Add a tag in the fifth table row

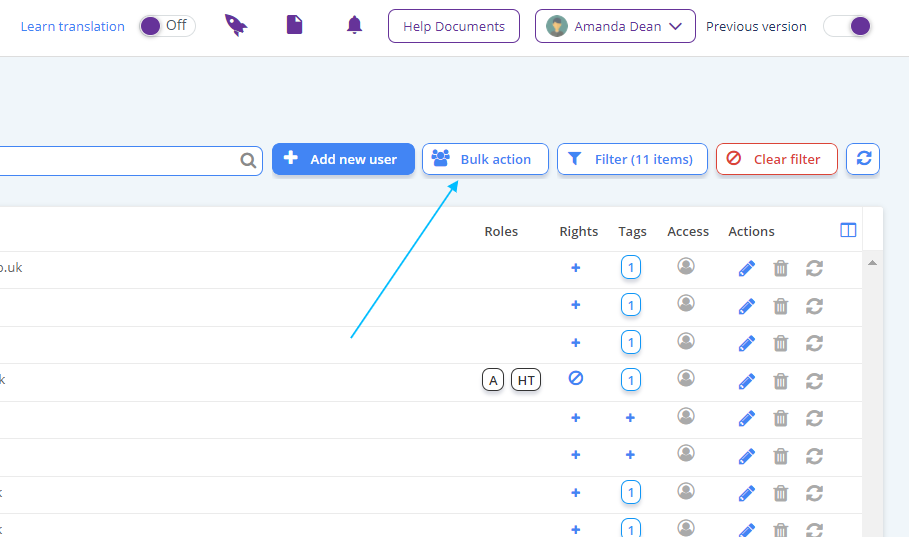coord(630,418)
